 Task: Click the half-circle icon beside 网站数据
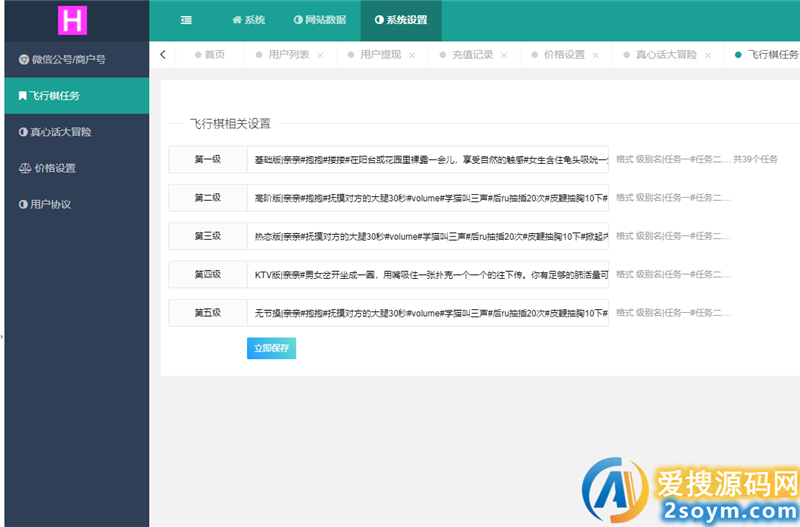pyautogui.click(x=298, y=19)
